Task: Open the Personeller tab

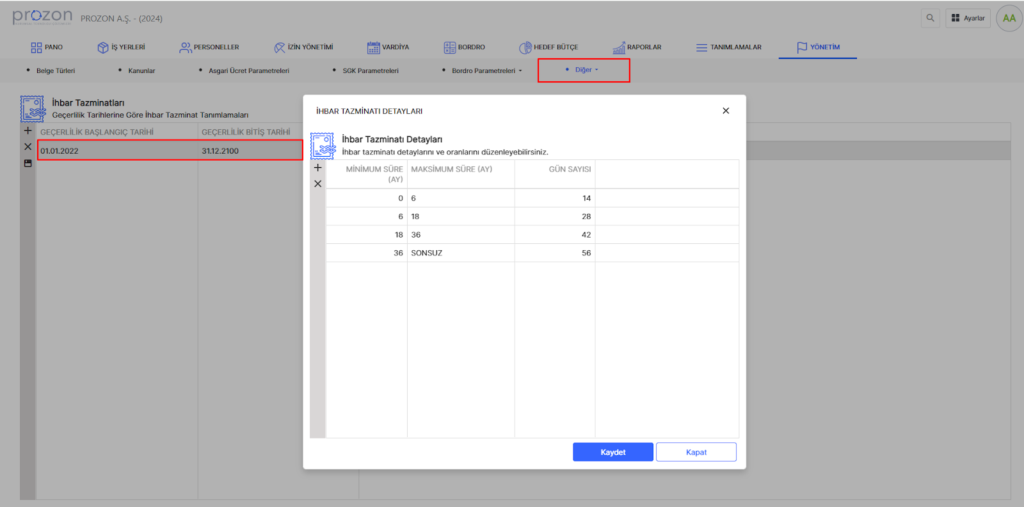Action: (x=209, y=47)
